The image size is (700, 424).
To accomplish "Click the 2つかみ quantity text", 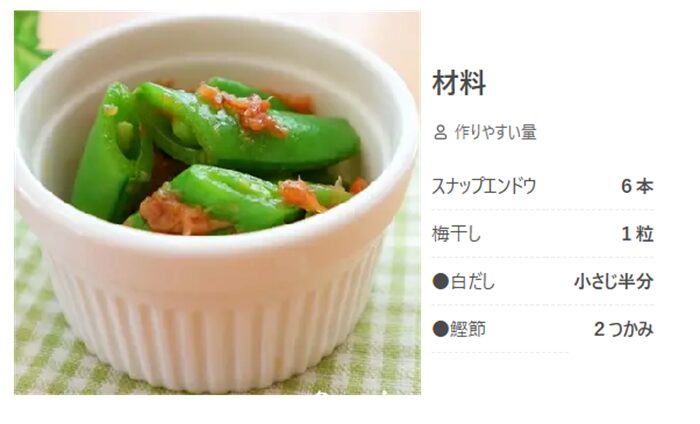I will 624,329.
